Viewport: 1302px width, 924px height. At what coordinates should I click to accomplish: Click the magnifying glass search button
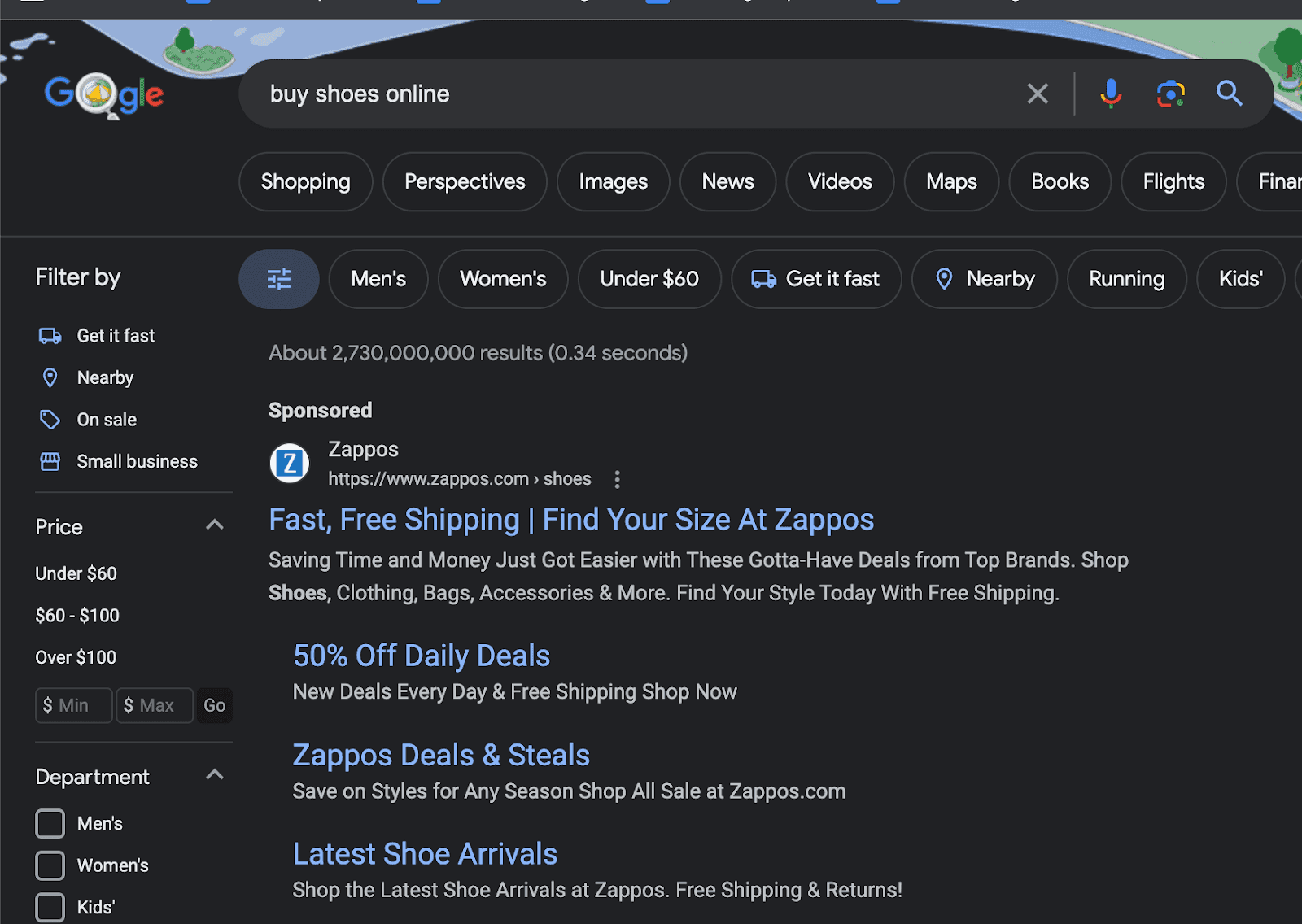pos(1229,94)
